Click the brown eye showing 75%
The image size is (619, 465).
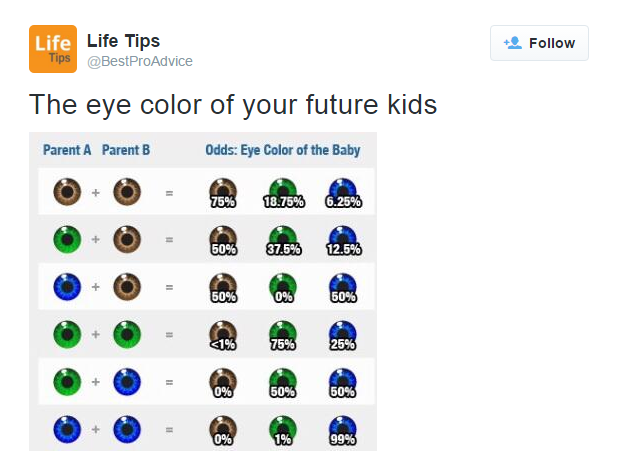tap(223, 193)
